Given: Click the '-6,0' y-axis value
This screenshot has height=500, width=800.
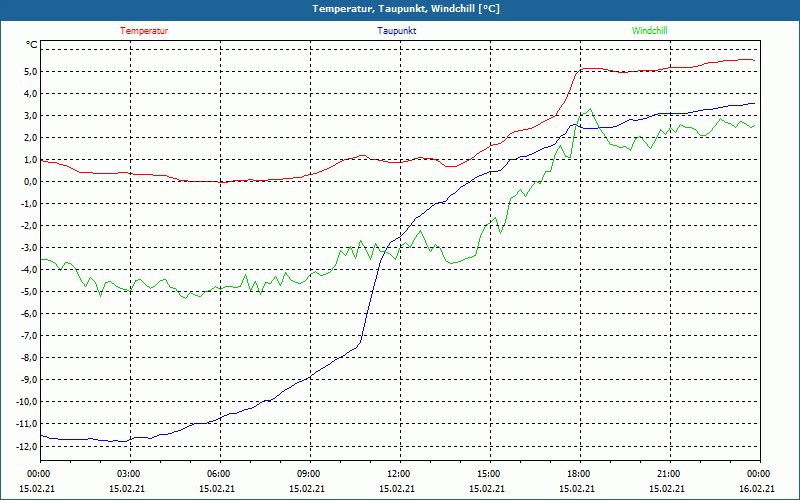Looking at the screenshot, I should pyautogui.click(x=30, y=313).
